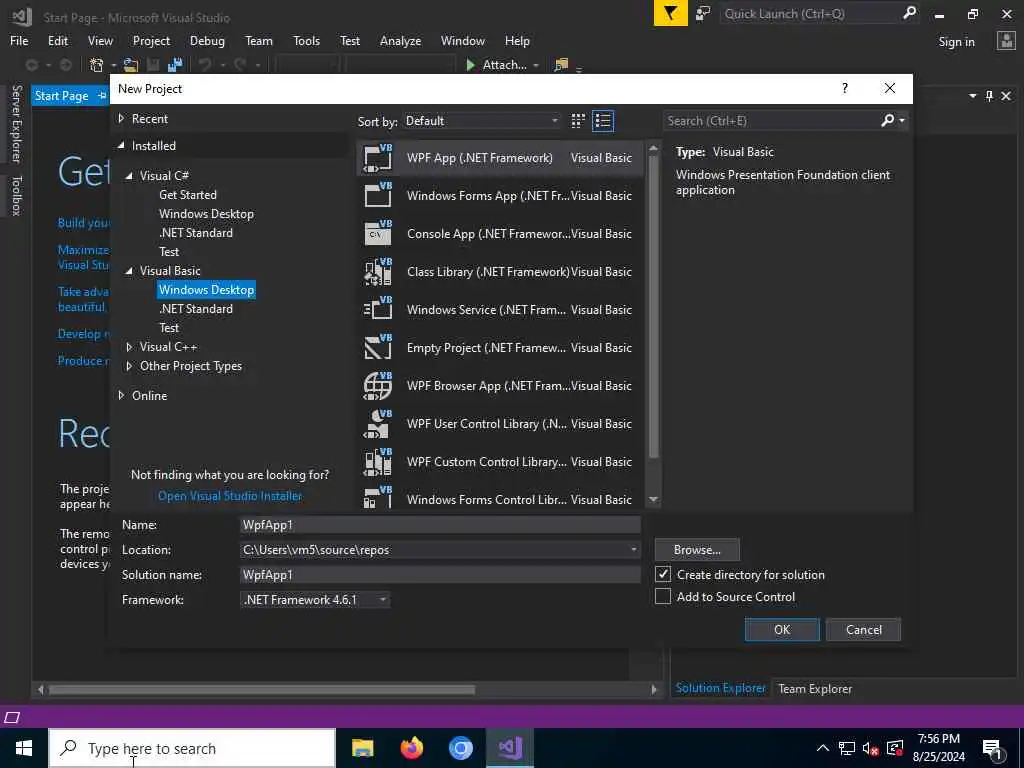Open the Debug menu
The height and width of the screenshot is (768, 1024).
pyautogui.click(x=207, y=40)
